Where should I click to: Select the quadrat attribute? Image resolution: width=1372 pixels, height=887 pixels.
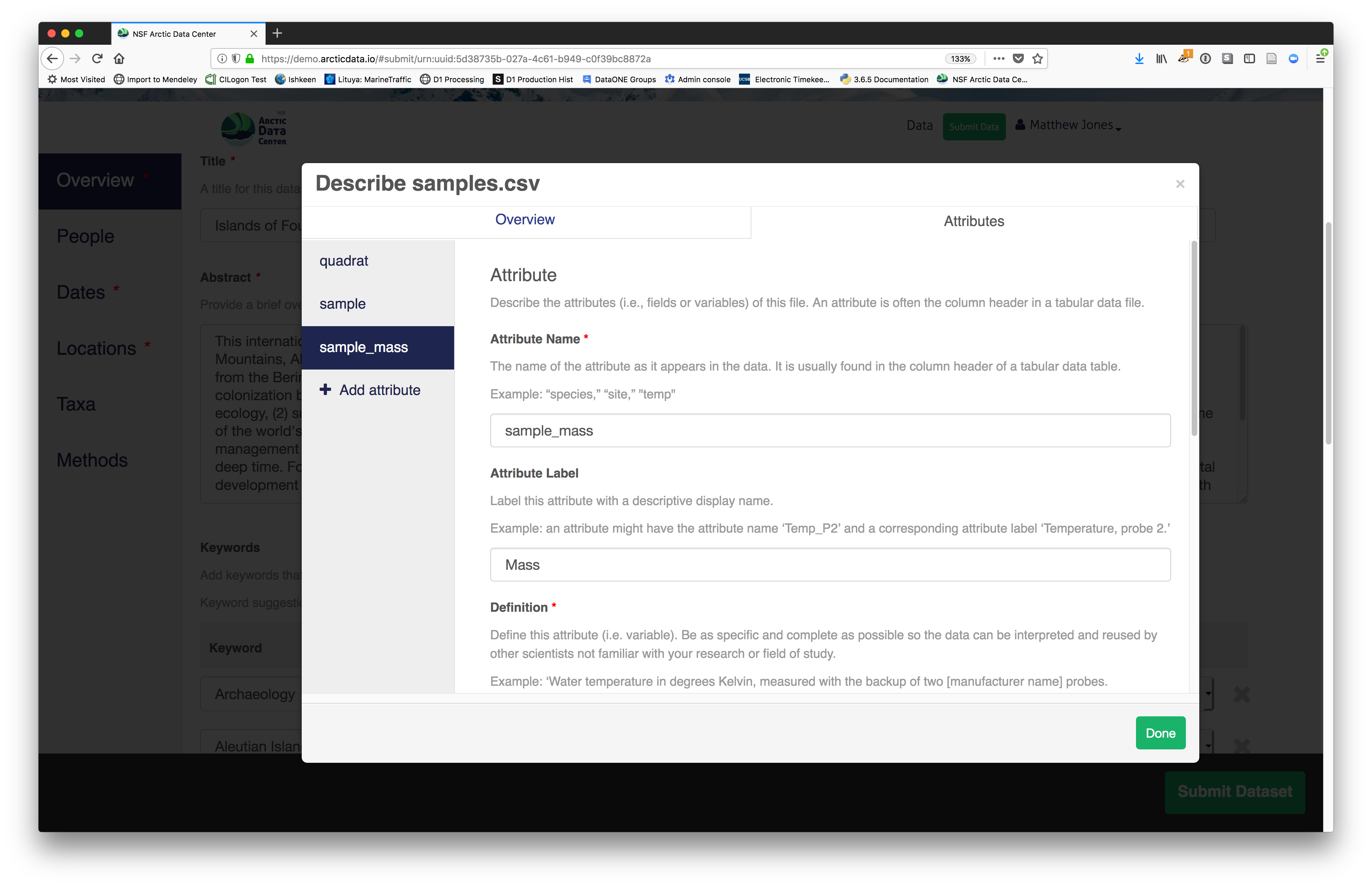pyautogui.click(x=344, y=261)
